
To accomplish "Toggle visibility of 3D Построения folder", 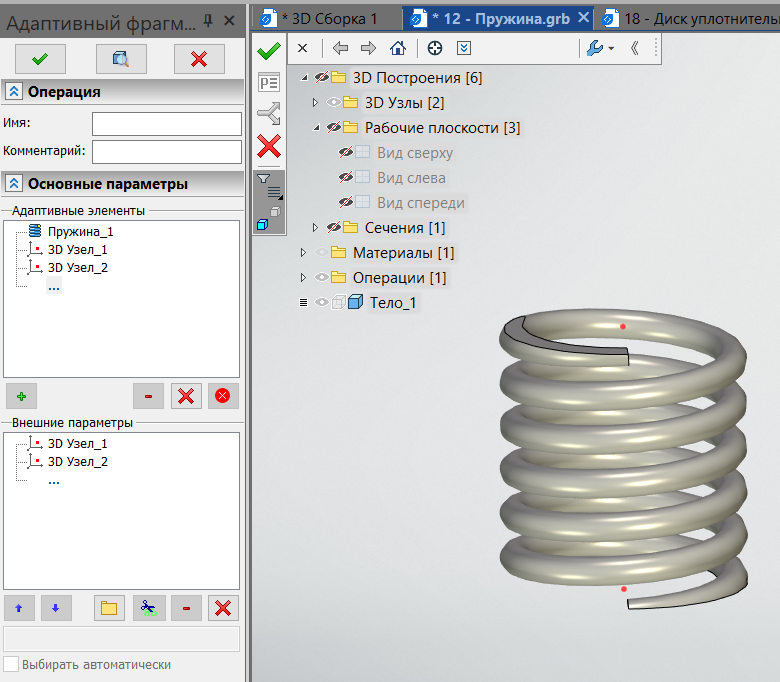I will tap(322, 77).
